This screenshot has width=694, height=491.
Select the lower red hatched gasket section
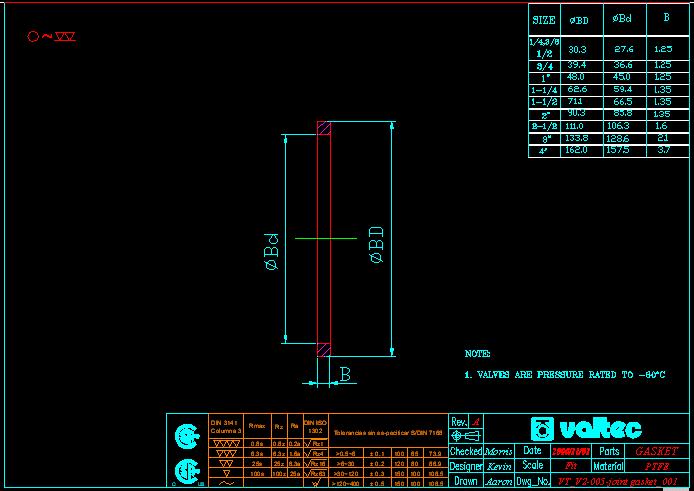pos(324,349)
